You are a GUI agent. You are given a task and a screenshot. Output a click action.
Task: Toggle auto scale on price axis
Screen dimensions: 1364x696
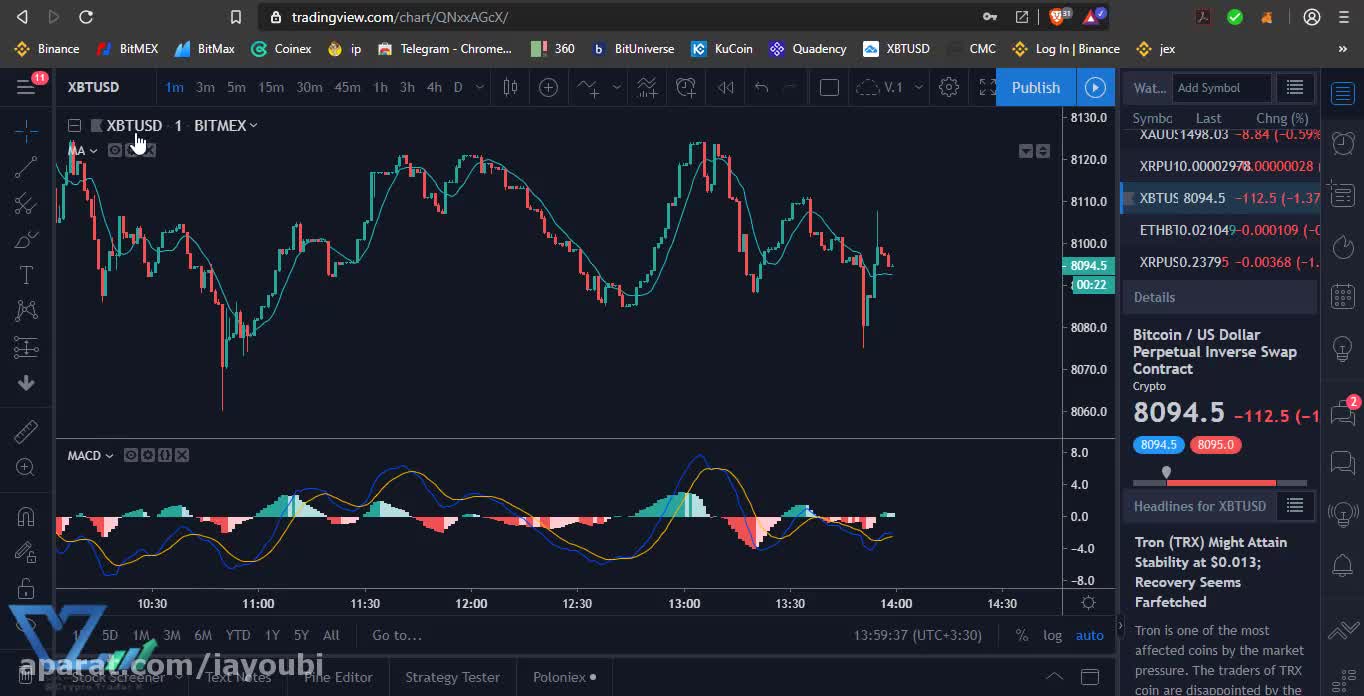click(1089, 635)
